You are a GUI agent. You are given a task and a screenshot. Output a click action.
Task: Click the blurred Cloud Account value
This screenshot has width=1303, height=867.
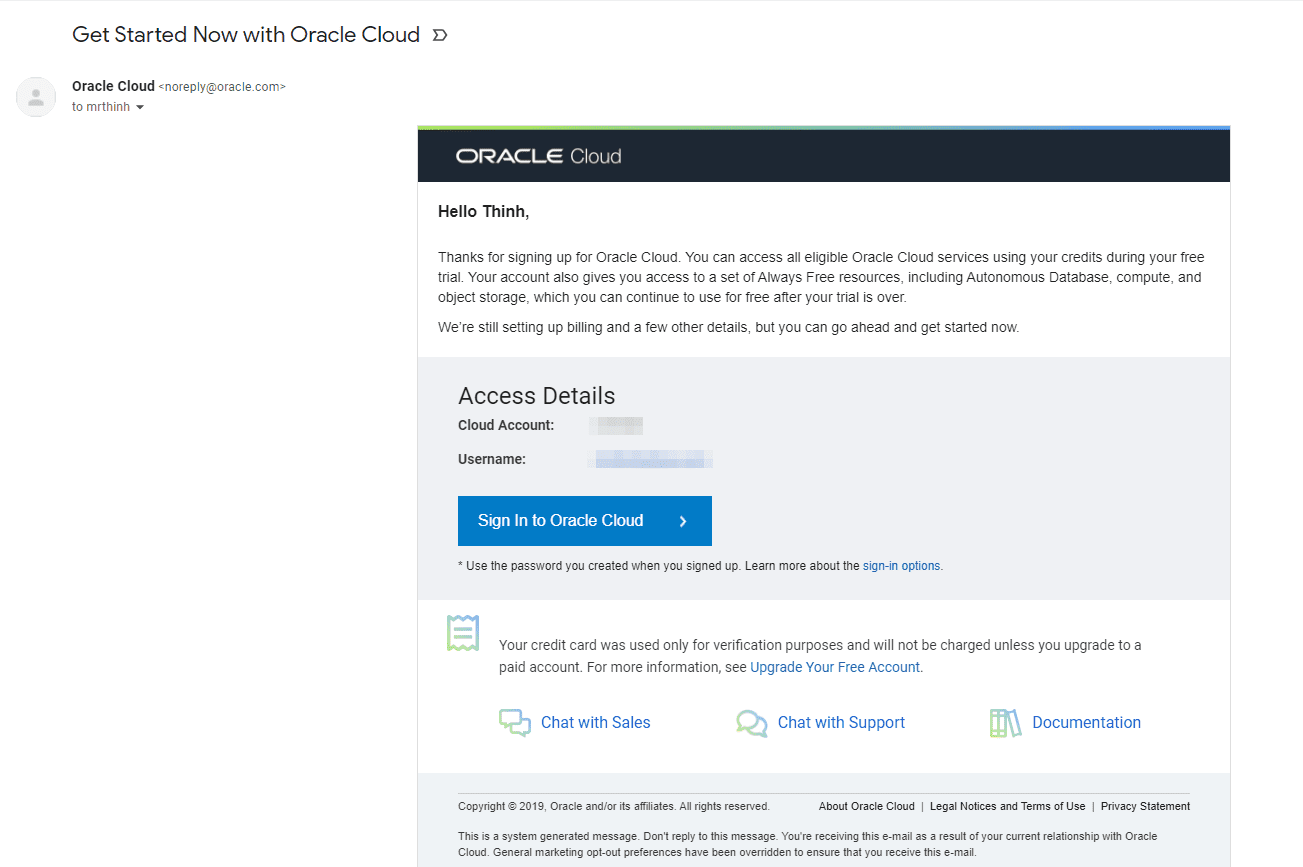coord(616,426)
